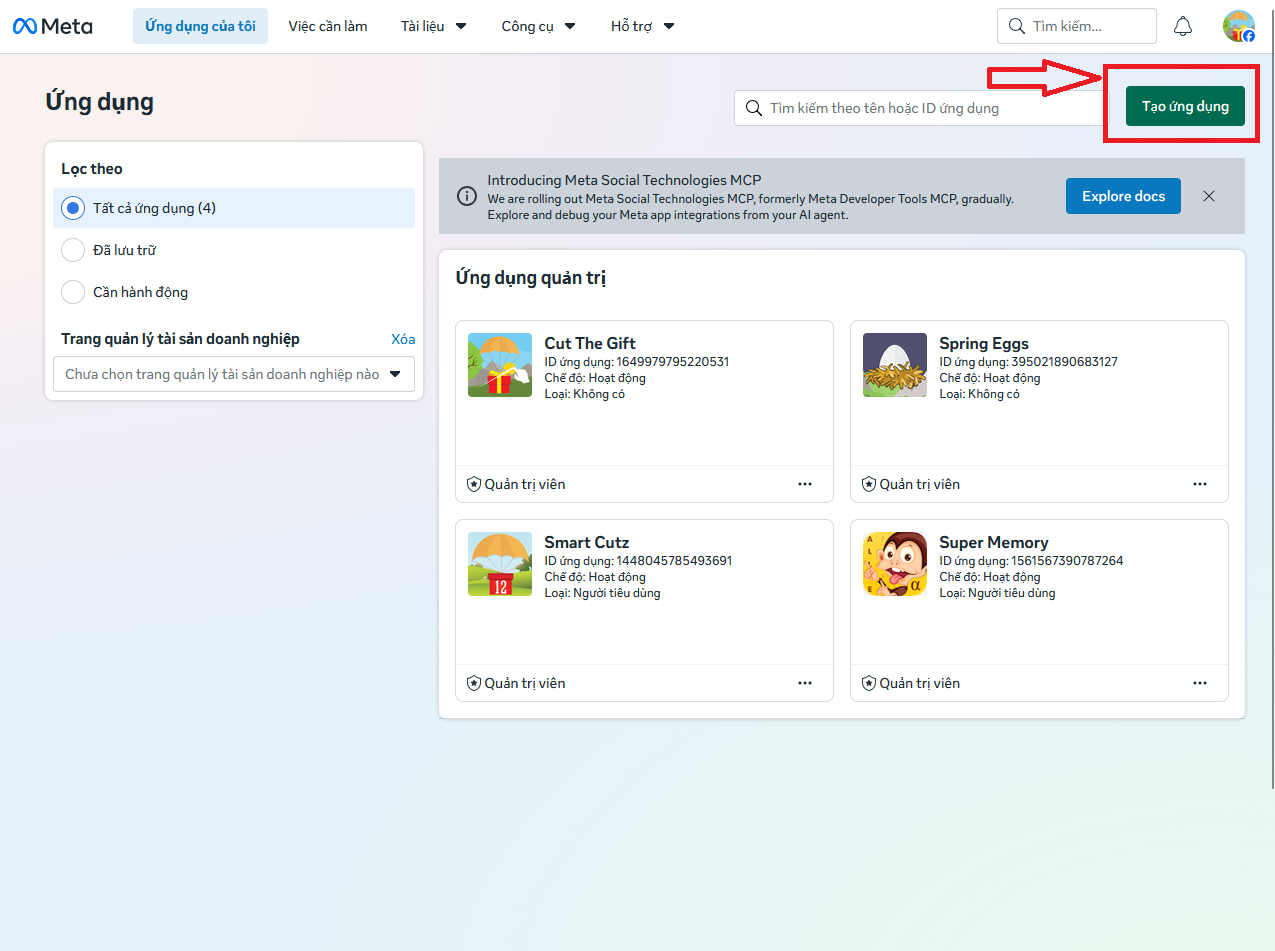The width and height of the screenshot is (1275, 951).
Task: Click the admin shield icon under Smart Cutz
Action: click(474, 683)
